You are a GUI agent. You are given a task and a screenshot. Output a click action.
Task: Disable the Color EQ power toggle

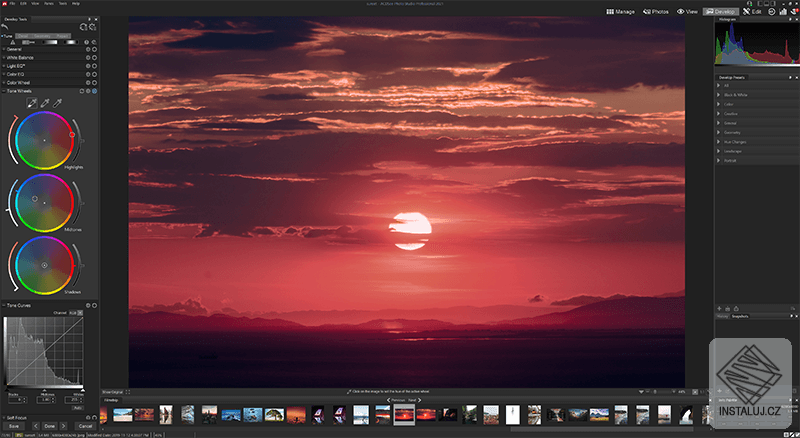click(x=94, y=74)
